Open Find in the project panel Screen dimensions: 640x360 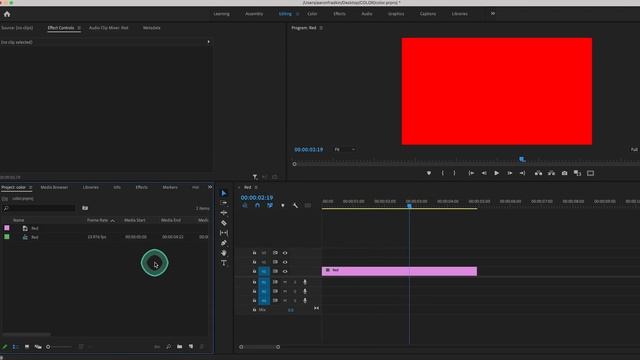[169, 347]
